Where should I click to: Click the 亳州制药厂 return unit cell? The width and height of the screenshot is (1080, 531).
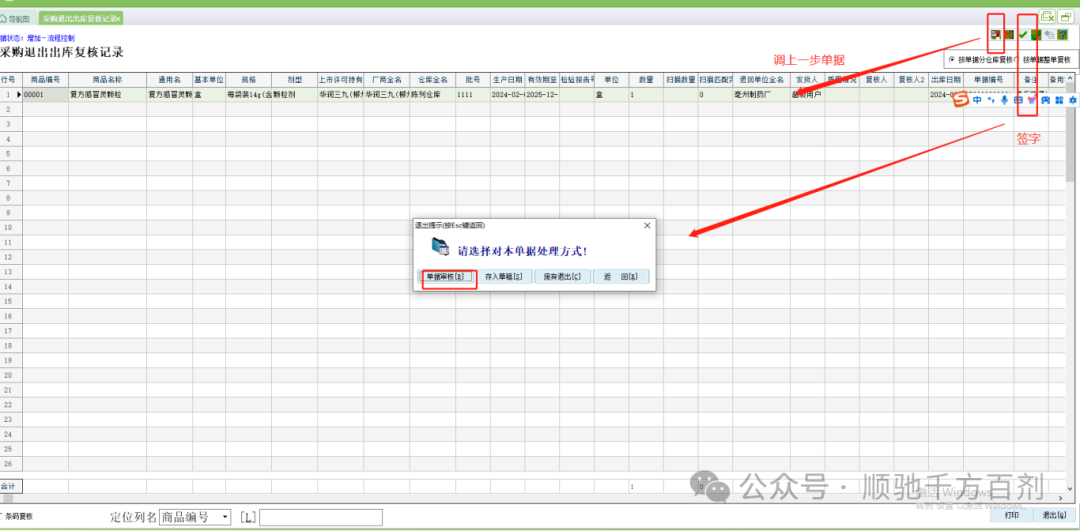pyautogui.click(x=761, y=95)
